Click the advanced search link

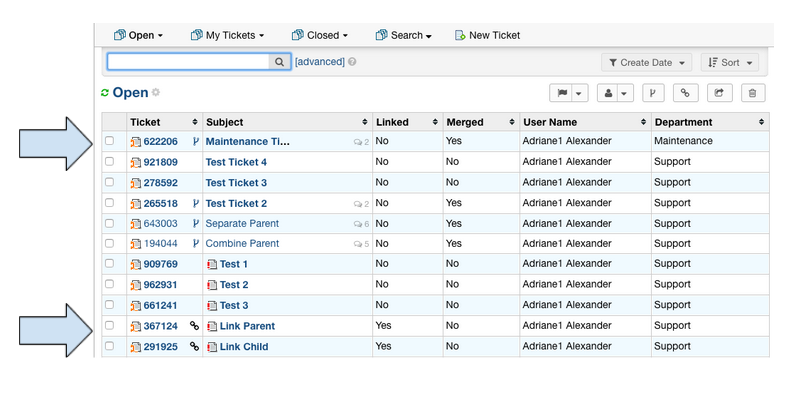pos(320,62)
